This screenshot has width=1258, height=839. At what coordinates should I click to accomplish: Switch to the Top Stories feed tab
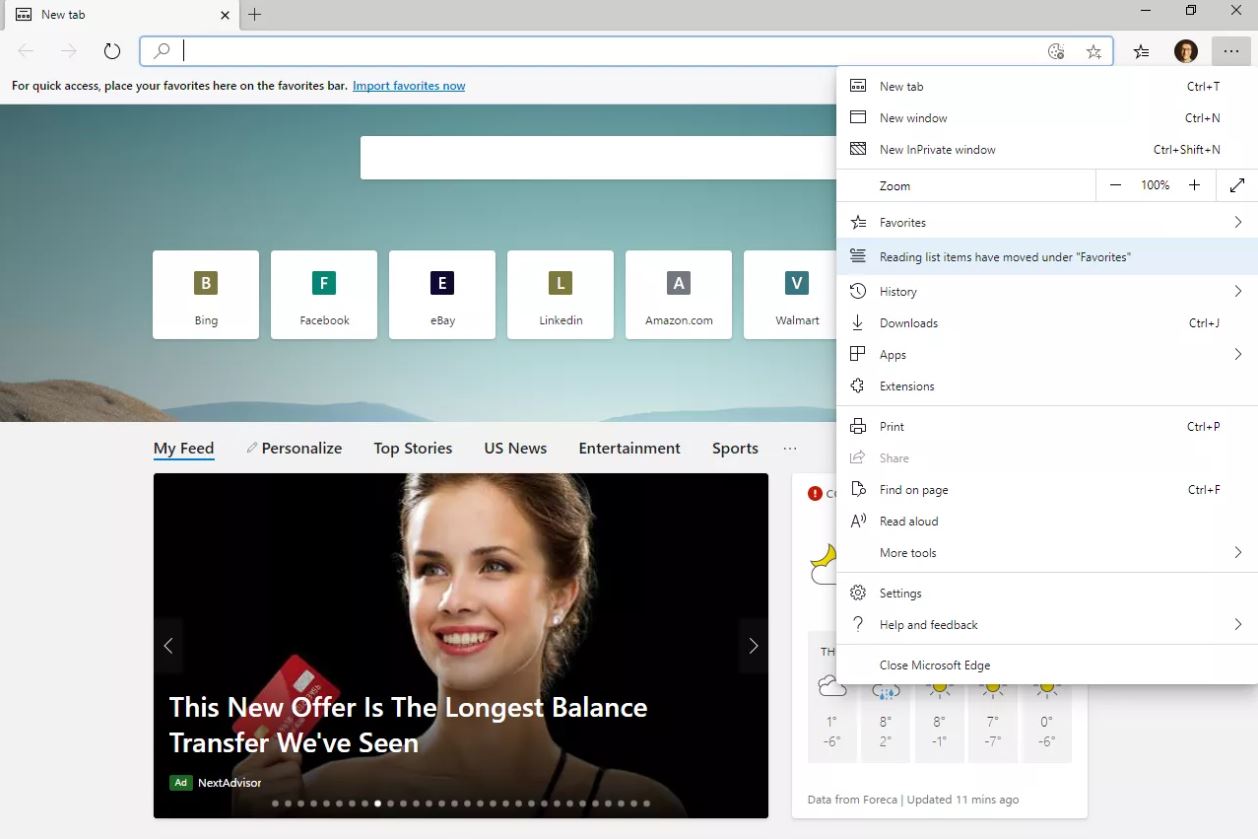pos(412,448)
